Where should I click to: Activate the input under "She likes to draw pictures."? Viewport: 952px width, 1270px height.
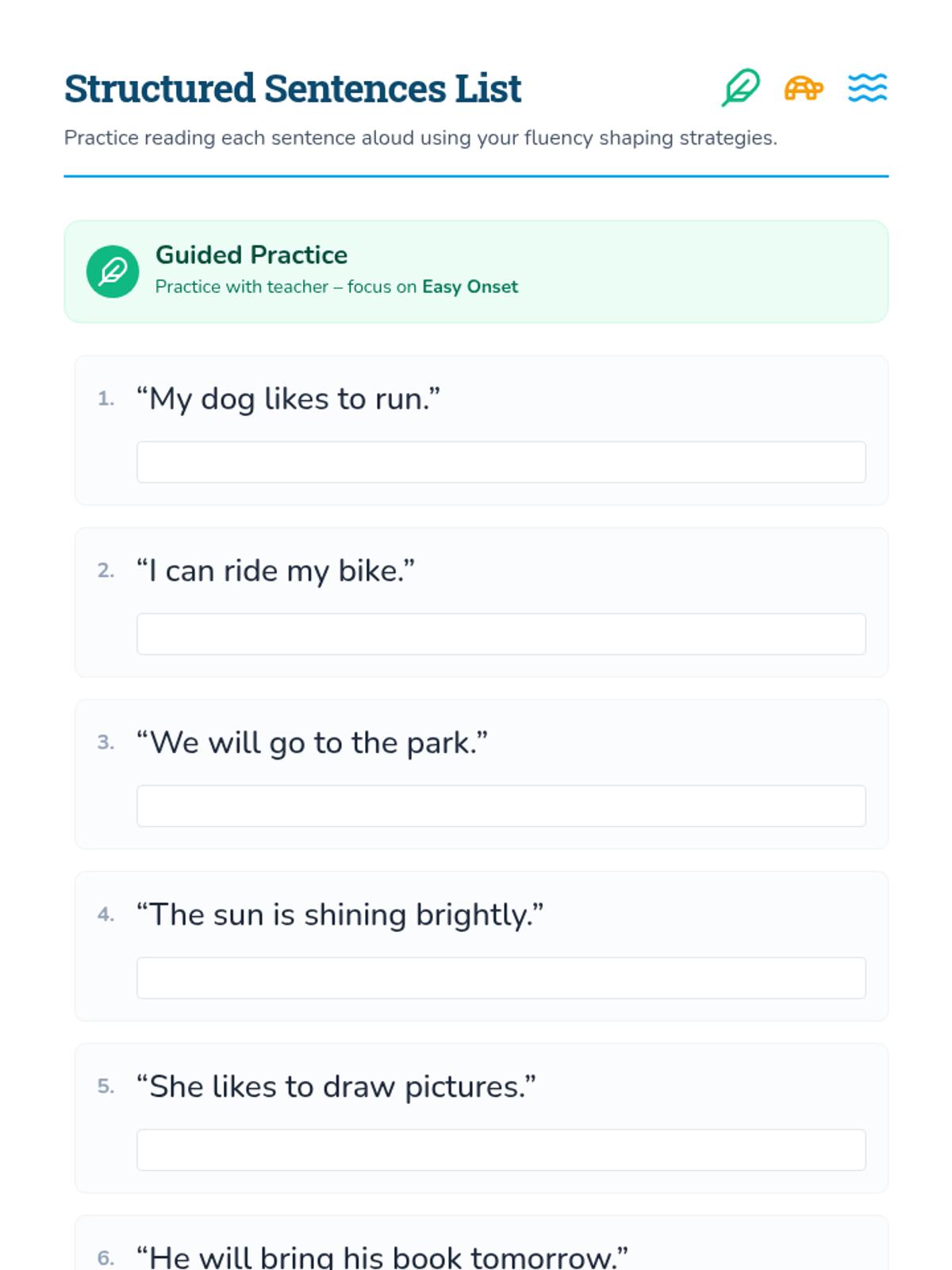tap(501, 1150)
